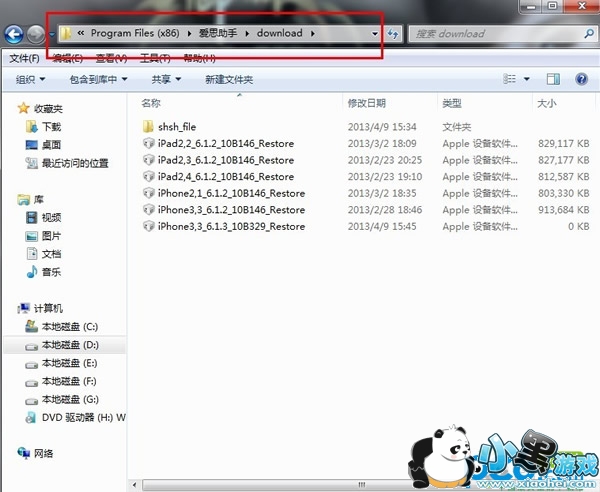Click the change view icon
The height and width of the screenshot is (492, 600).
509,79
